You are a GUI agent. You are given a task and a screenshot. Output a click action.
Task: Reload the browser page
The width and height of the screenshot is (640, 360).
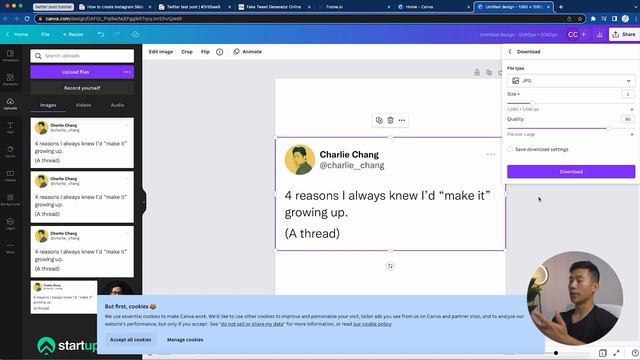pos(27,19)
